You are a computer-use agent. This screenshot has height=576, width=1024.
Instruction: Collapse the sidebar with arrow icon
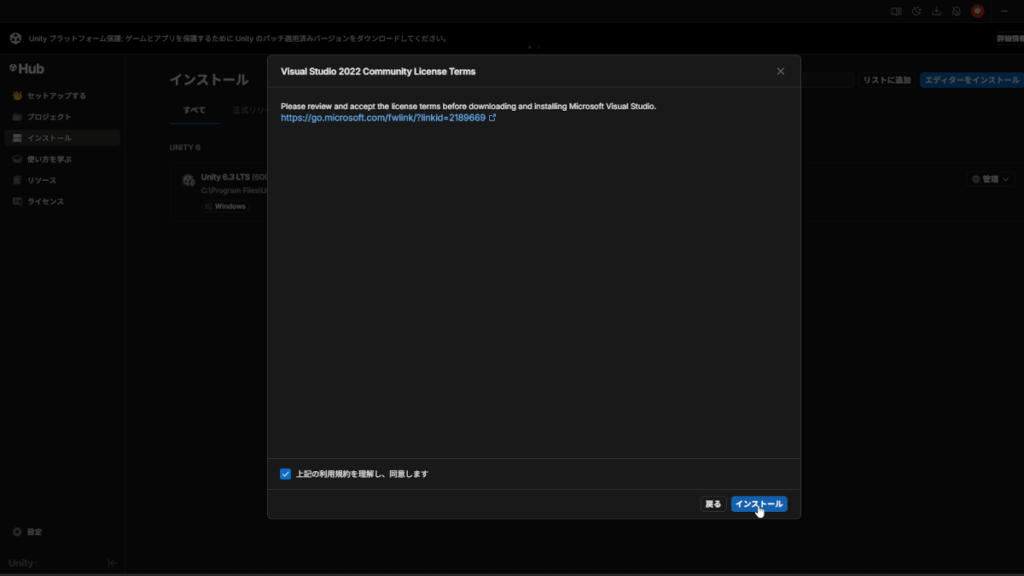[111, 563]
